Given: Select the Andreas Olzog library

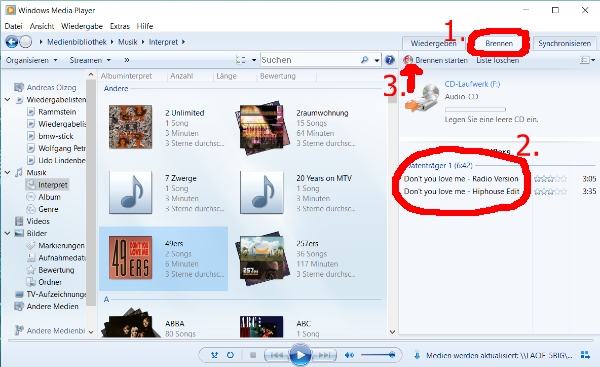Looking at the screenshot, I should pyautogui.click(x=51, y=88).
